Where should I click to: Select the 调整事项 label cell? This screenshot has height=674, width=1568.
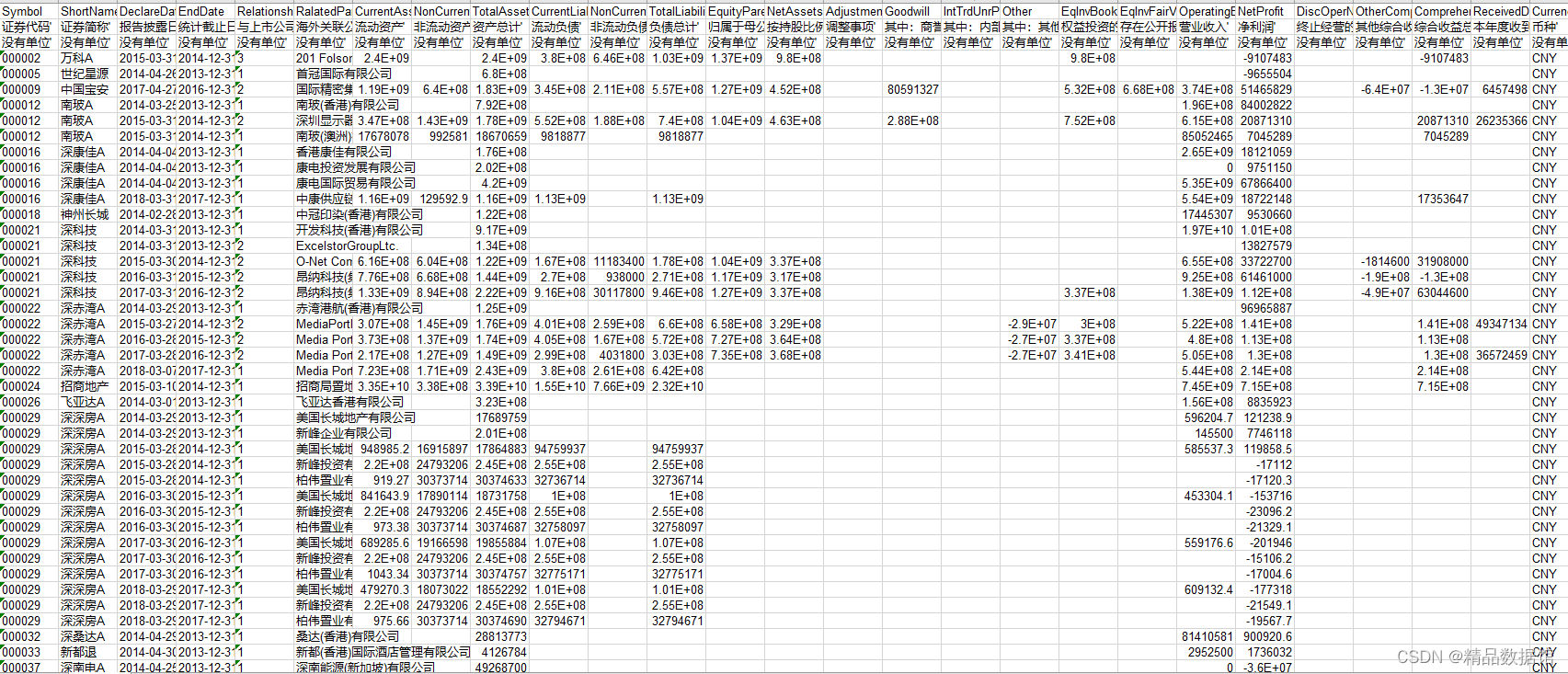click(853, 27)
